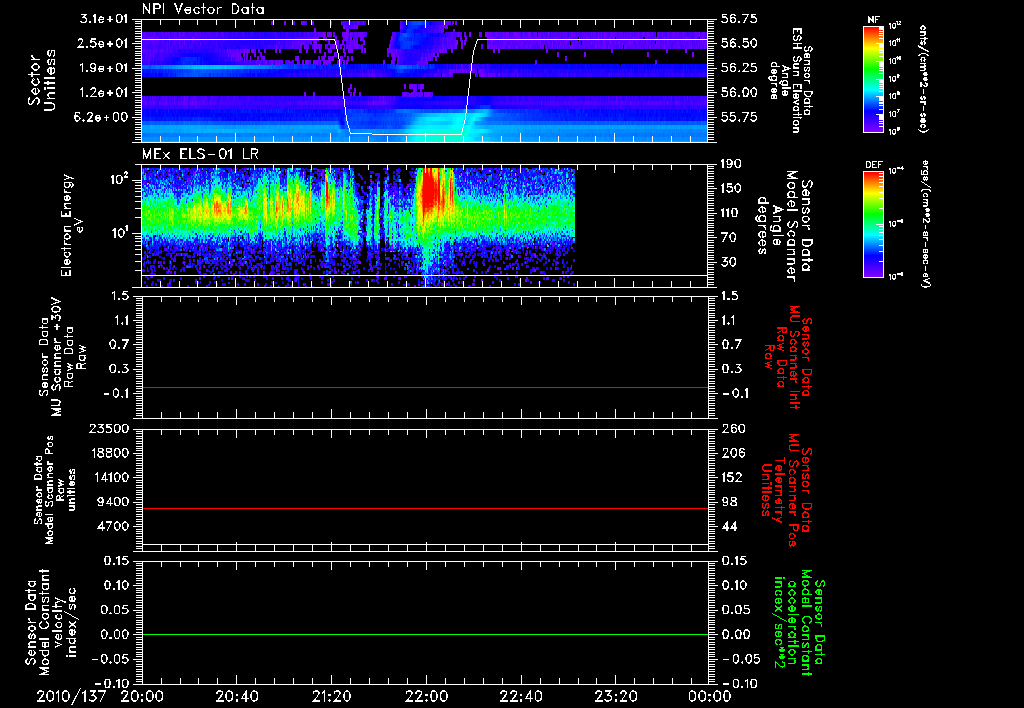
Task: Click the 23:20 time axis label
Action: (615, 696)
